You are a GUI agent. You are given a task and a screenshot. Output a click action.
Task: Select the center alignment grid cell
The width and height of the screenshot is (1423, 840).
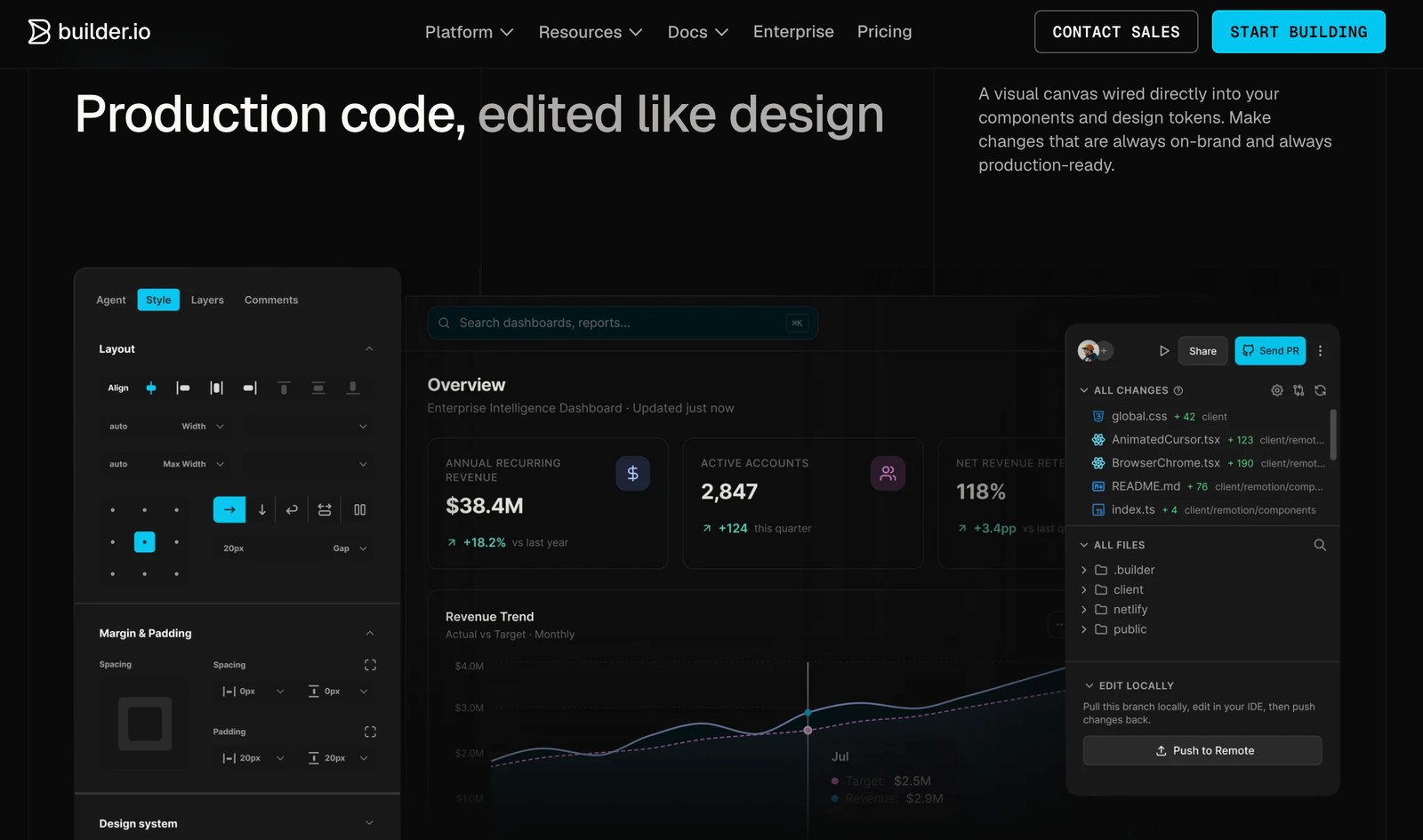coord(144,542)
